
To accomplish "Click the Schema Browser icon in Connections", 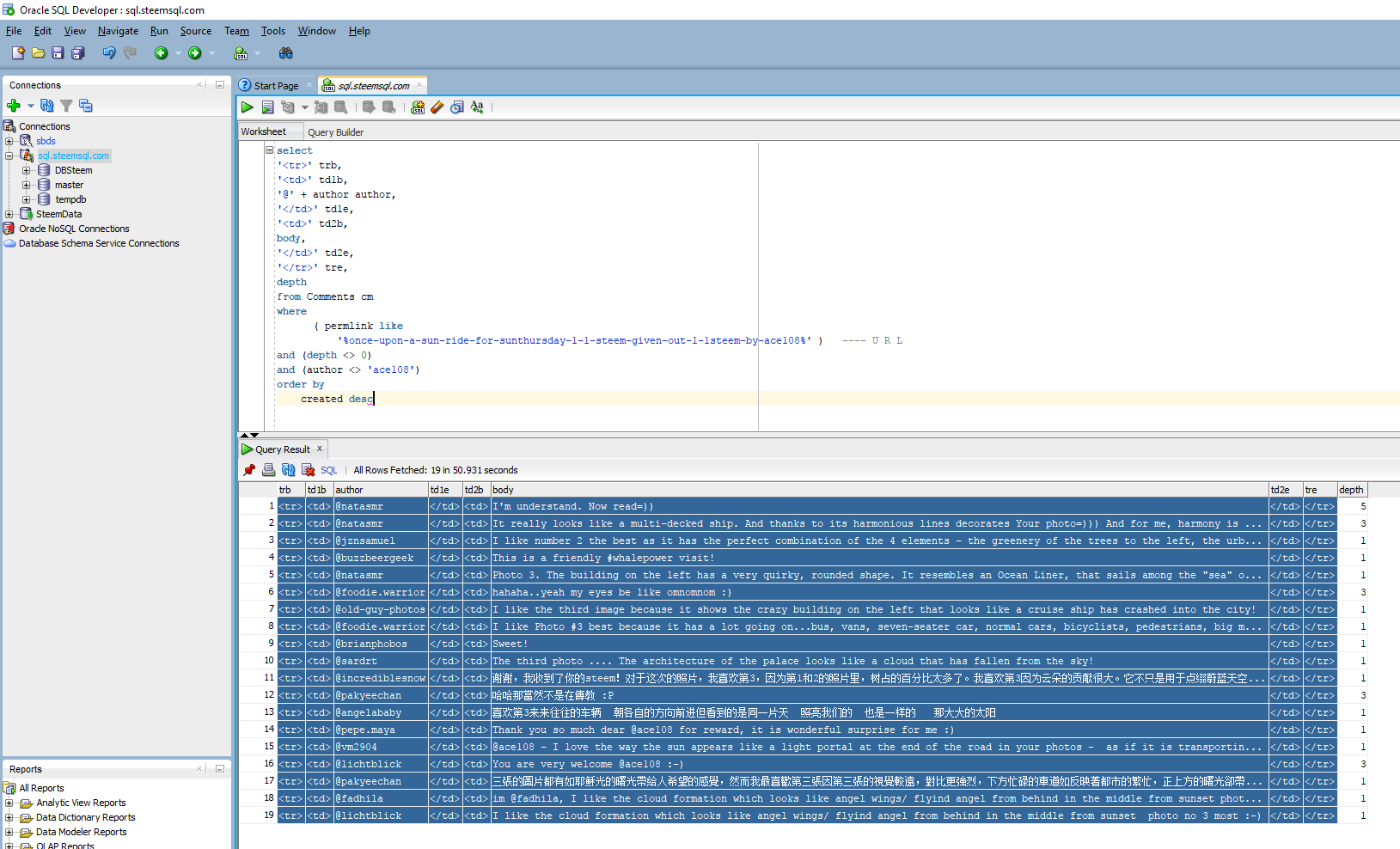I will tap(86, 106).
